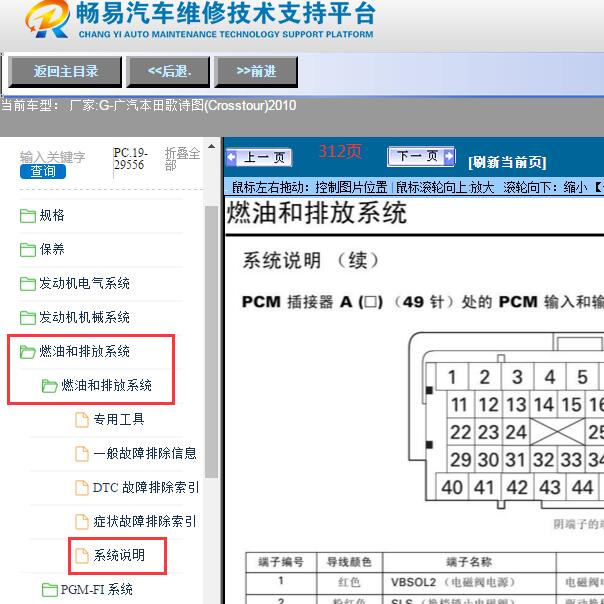Click the 一般故障排除信息 document icon
Image resolution: width=604 pixels, height=604 pixels.
coord(82,453)
